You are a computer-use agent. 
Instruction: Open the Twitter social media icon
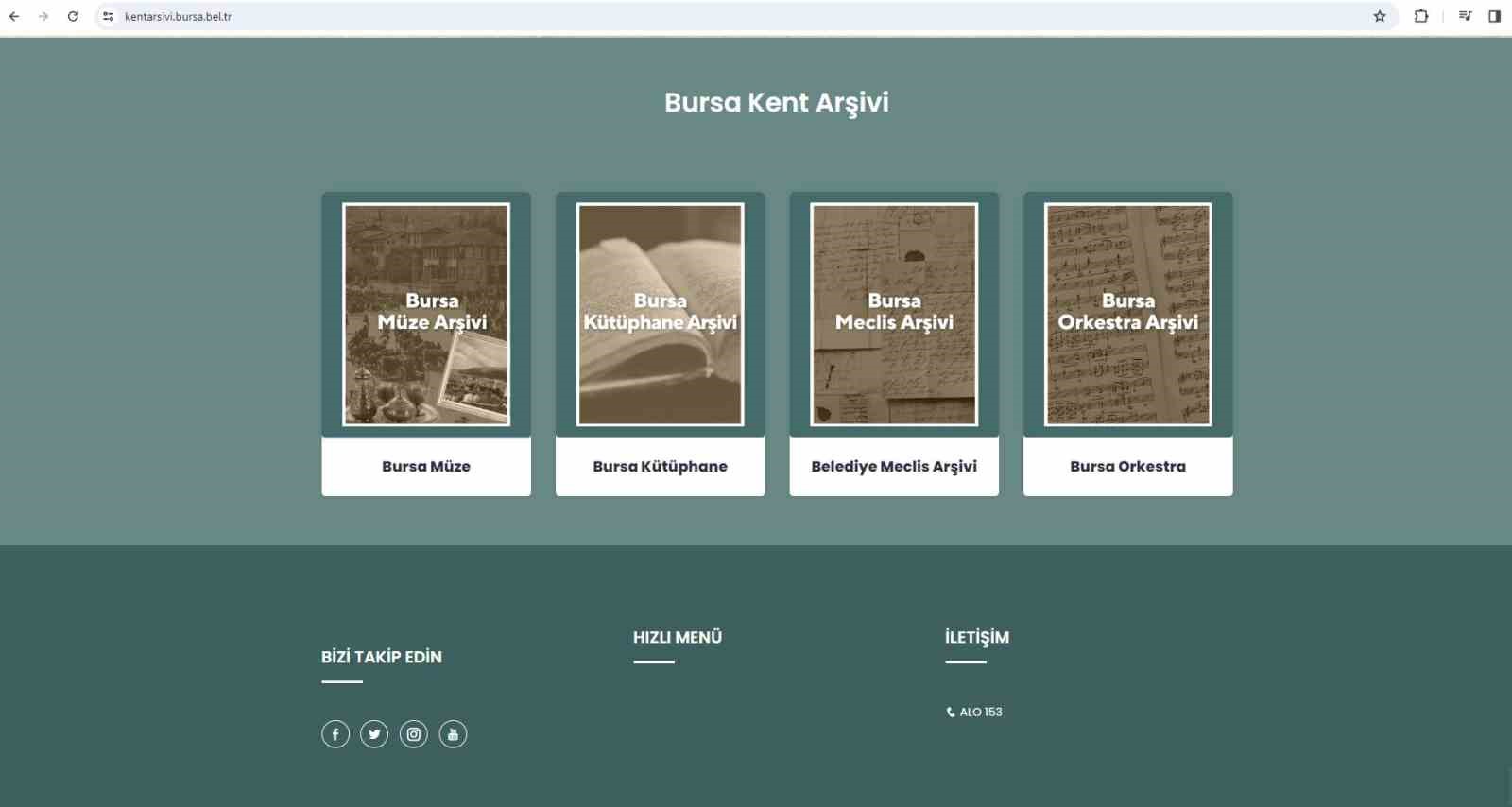click(x=374, y=734)
